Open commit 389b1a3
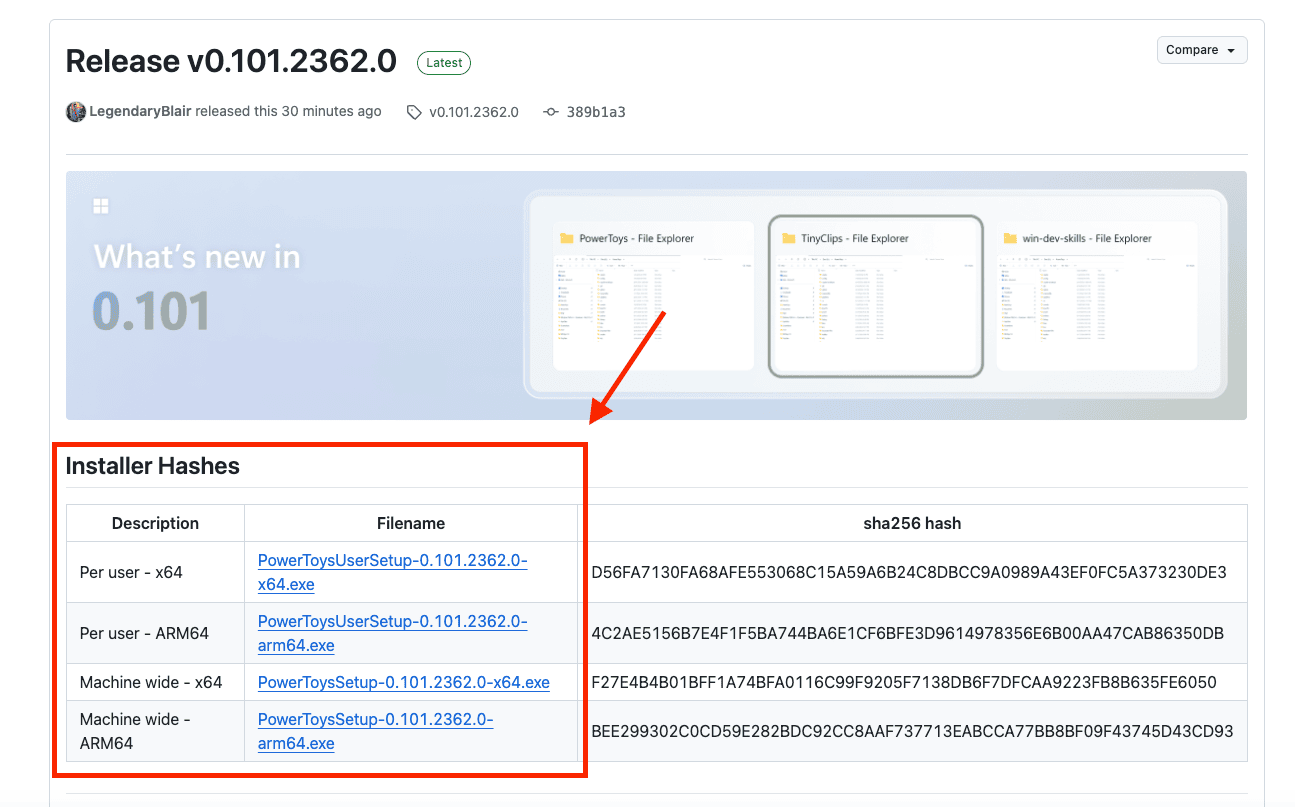 (596, 112)
